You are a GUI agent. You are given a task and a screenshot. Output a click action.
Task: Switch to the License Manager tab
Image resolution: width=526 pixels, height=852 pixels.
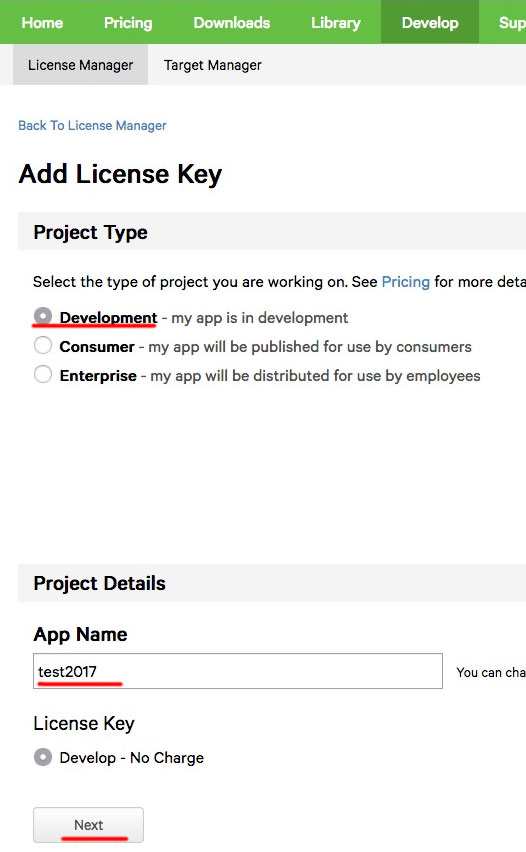(x=80, y=65)
